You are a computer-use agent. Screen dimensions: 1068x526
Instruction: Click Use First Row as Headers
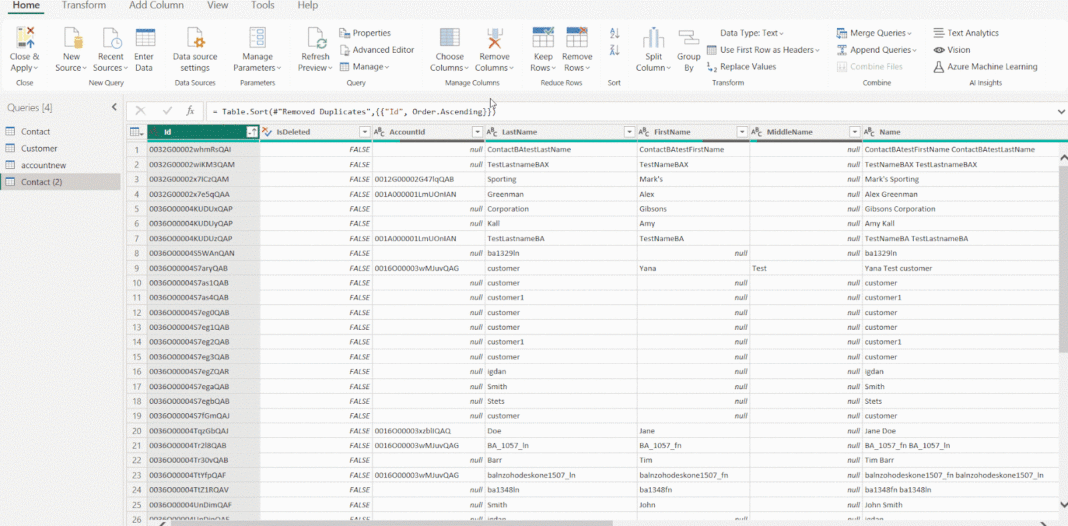pos(760,50)
